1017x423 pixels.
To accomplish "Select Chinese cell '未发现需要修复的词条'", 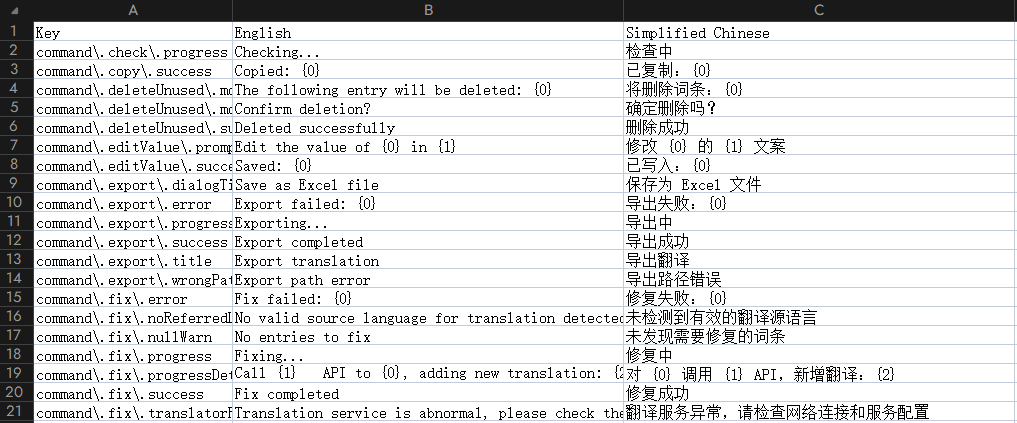I will (x=820, y=337).
